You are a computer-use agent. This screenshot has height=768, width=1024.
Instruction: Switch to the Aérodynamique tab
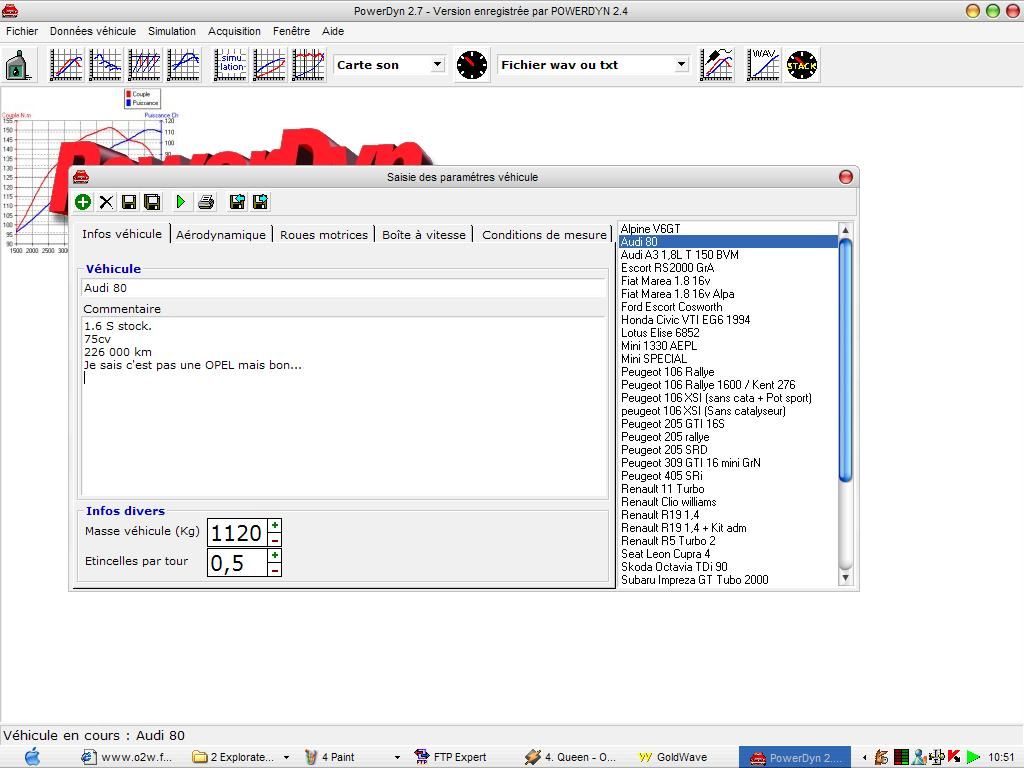(x=221, y=234)
